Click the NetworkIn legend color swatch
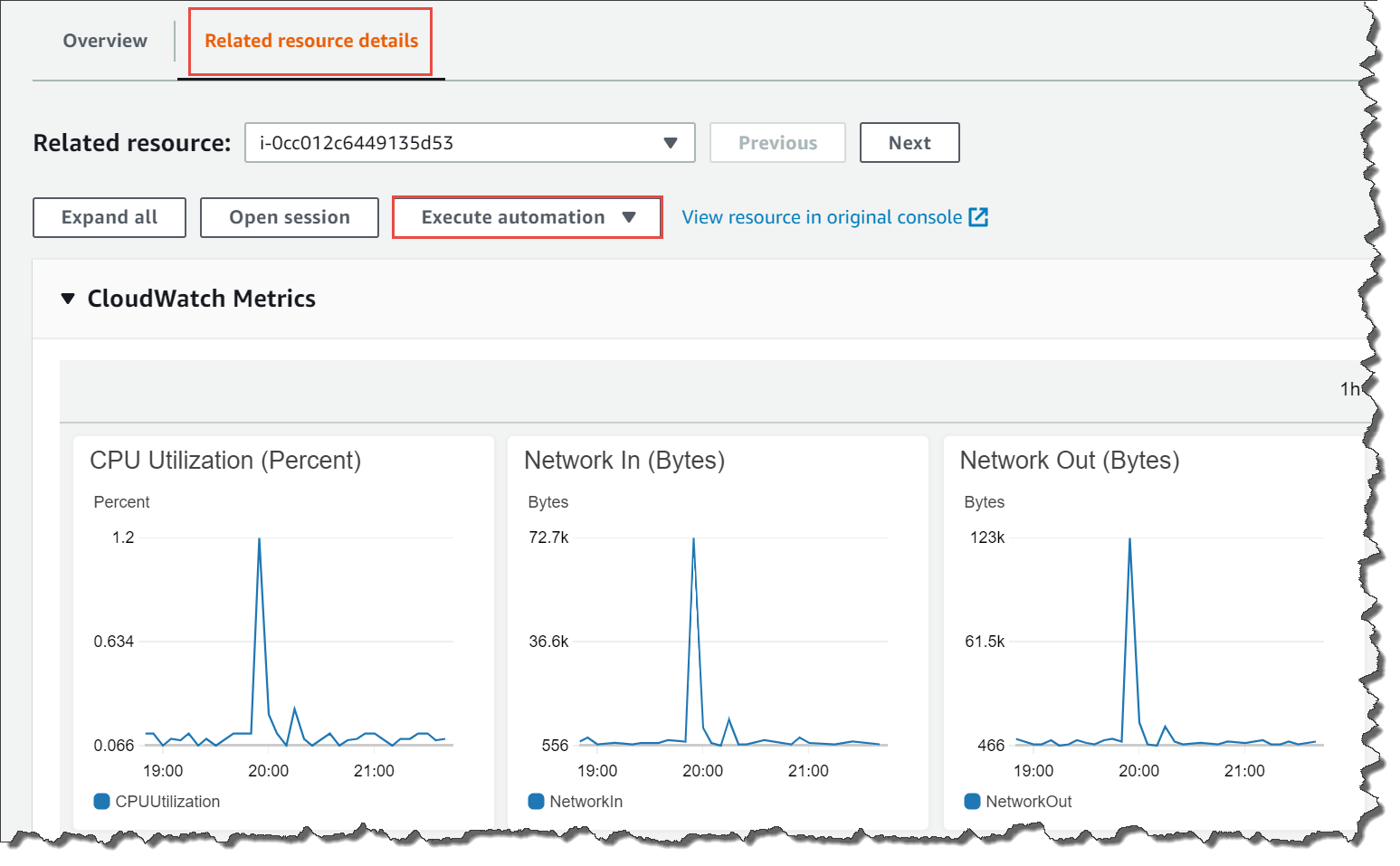 (x=536, y=801)
